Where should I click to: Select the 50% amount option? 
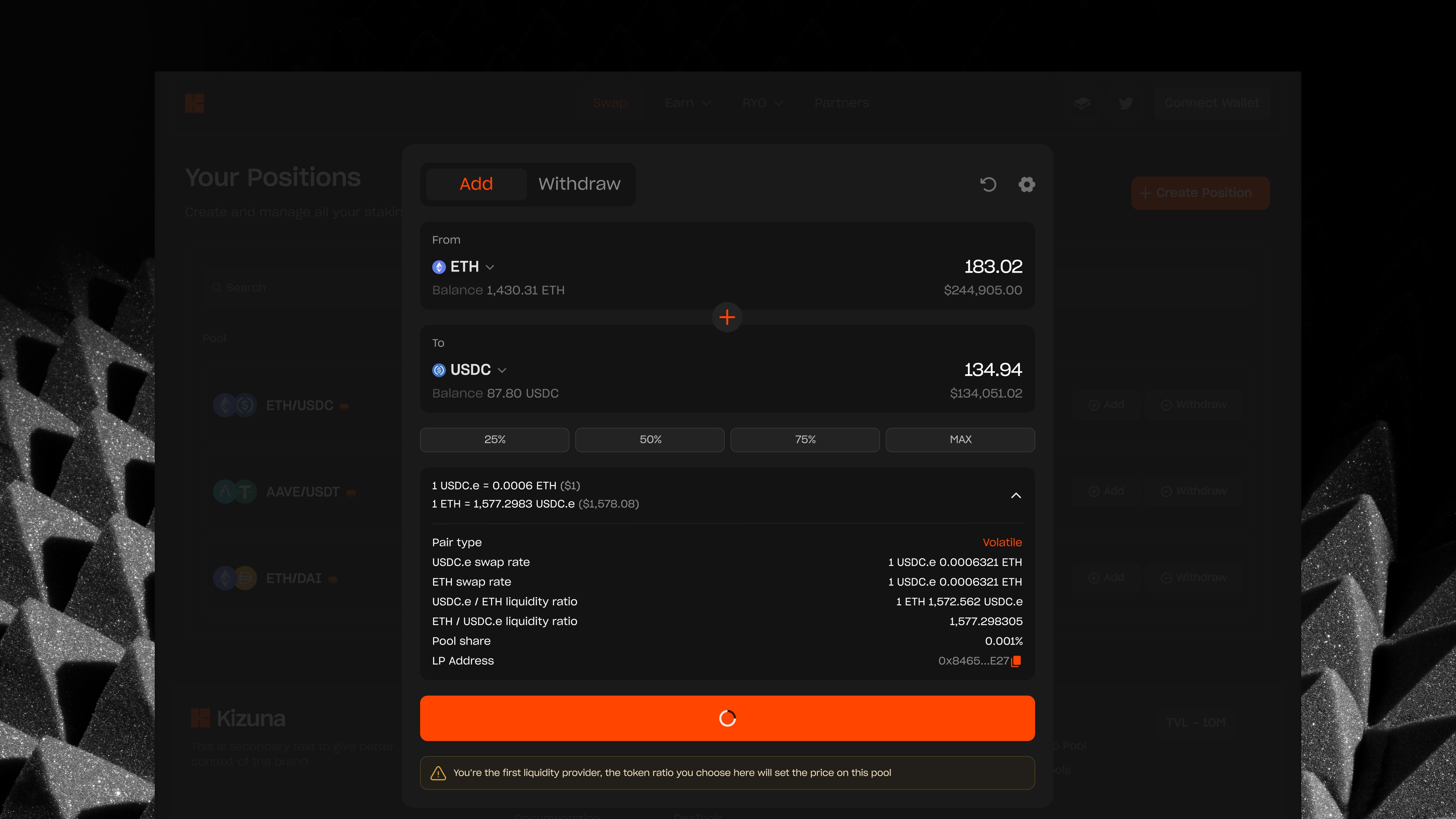pyautogui.click(x=650, y=439)
